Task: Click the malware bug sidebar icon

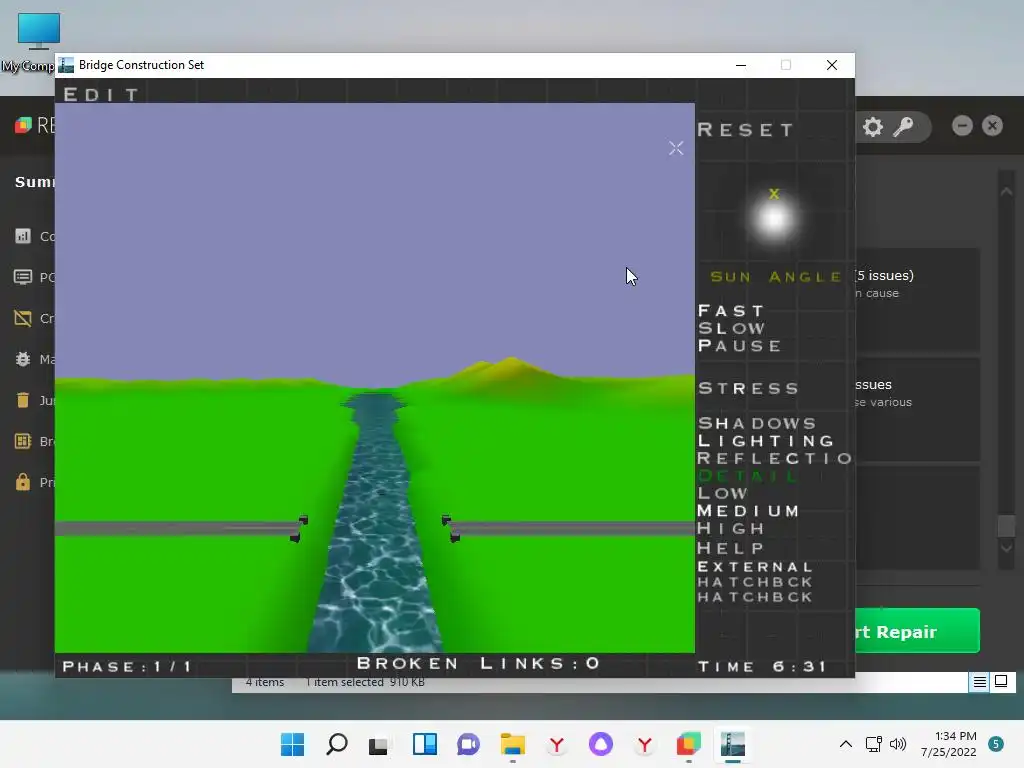Action: pyautogui.click(x=23, y=359)
